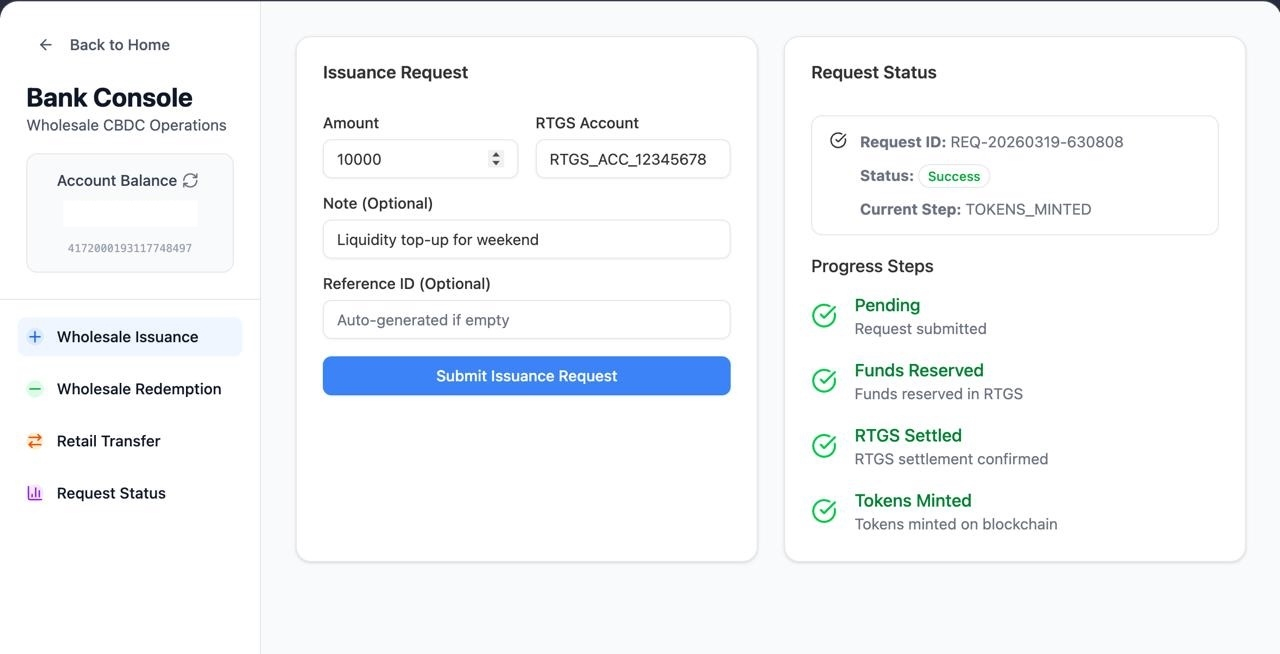Click the RTGS Settled check icon
Image resolution: width=1280 pixels, height=654 pixels.
(x=824, y=446)
